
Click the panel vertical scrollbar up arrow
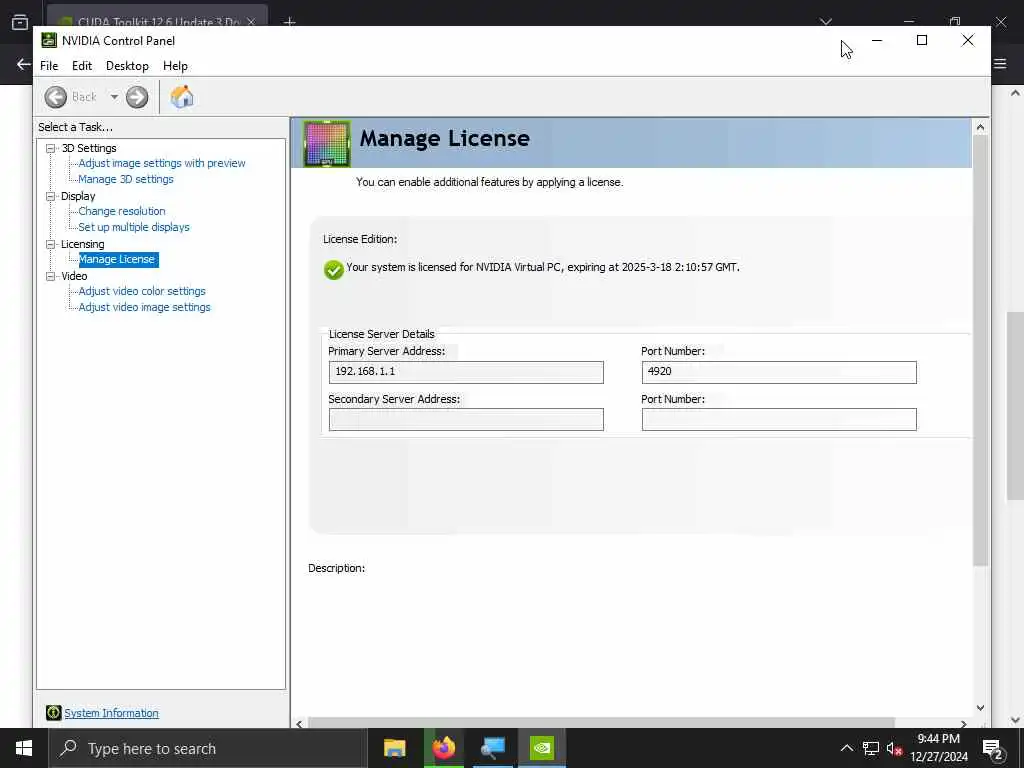coord(980,127)
